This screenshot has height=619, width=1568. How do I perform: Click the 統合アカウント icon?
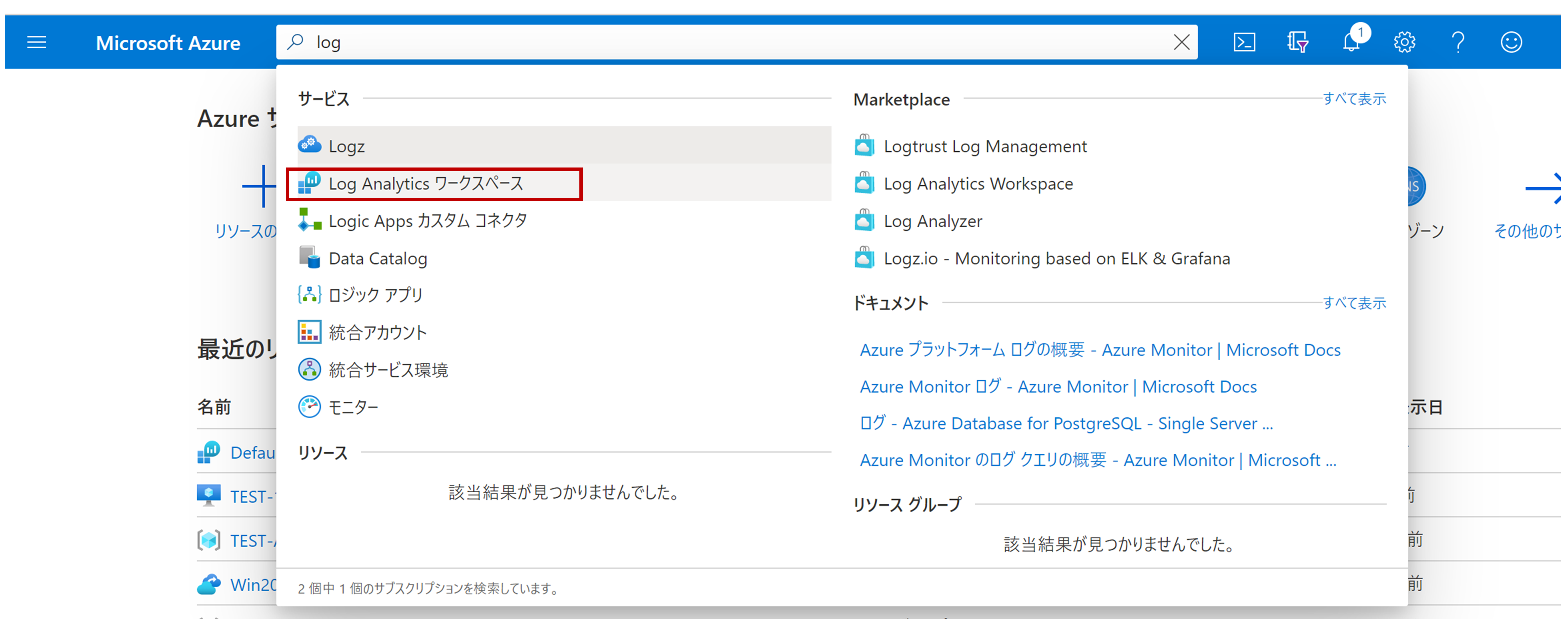pyautogui.click(x=309, y=332)
